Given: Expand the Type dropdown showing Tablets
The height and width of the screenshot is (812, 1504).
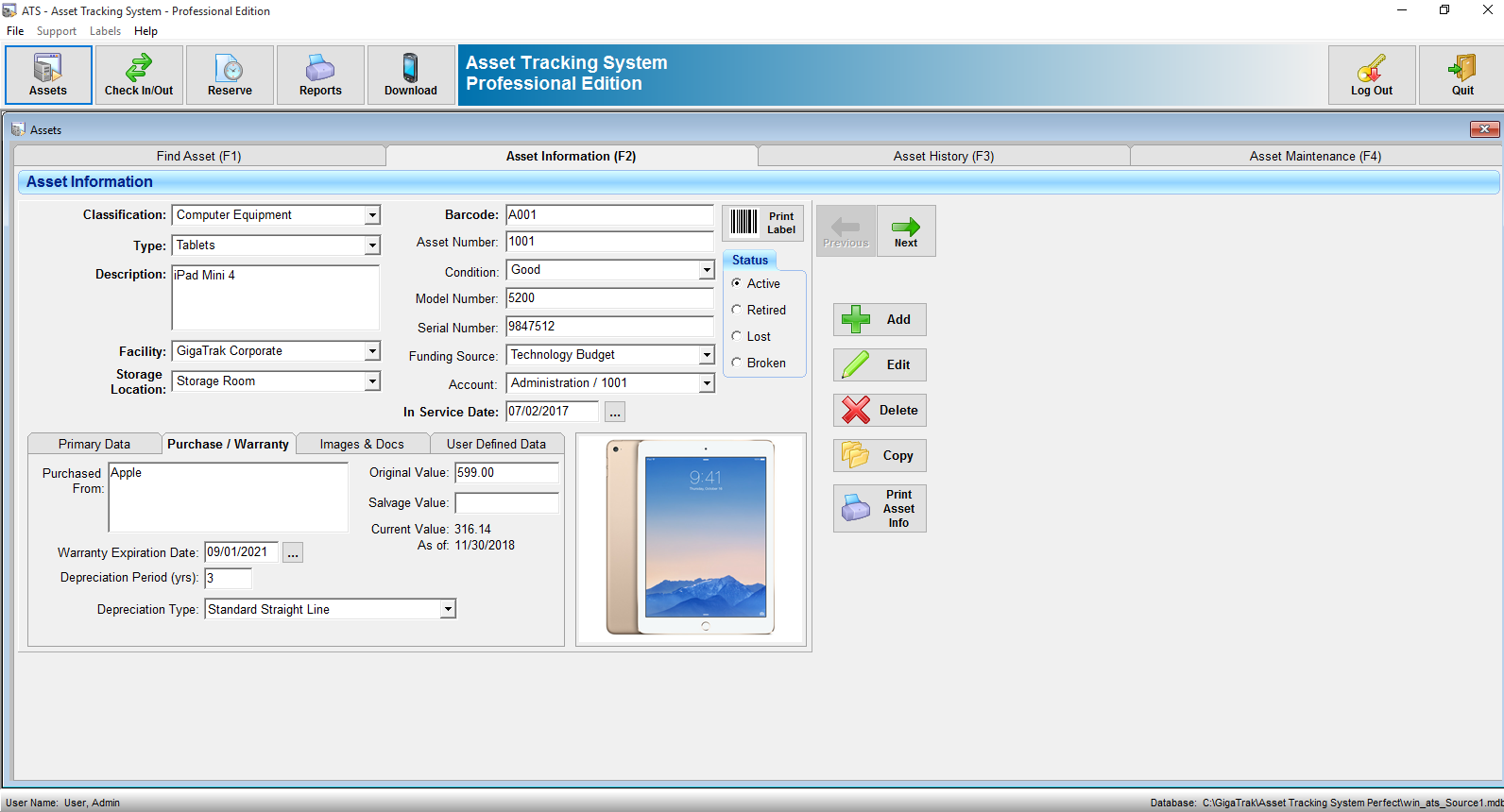Looking at the screenshot, I should coord(372,245).
